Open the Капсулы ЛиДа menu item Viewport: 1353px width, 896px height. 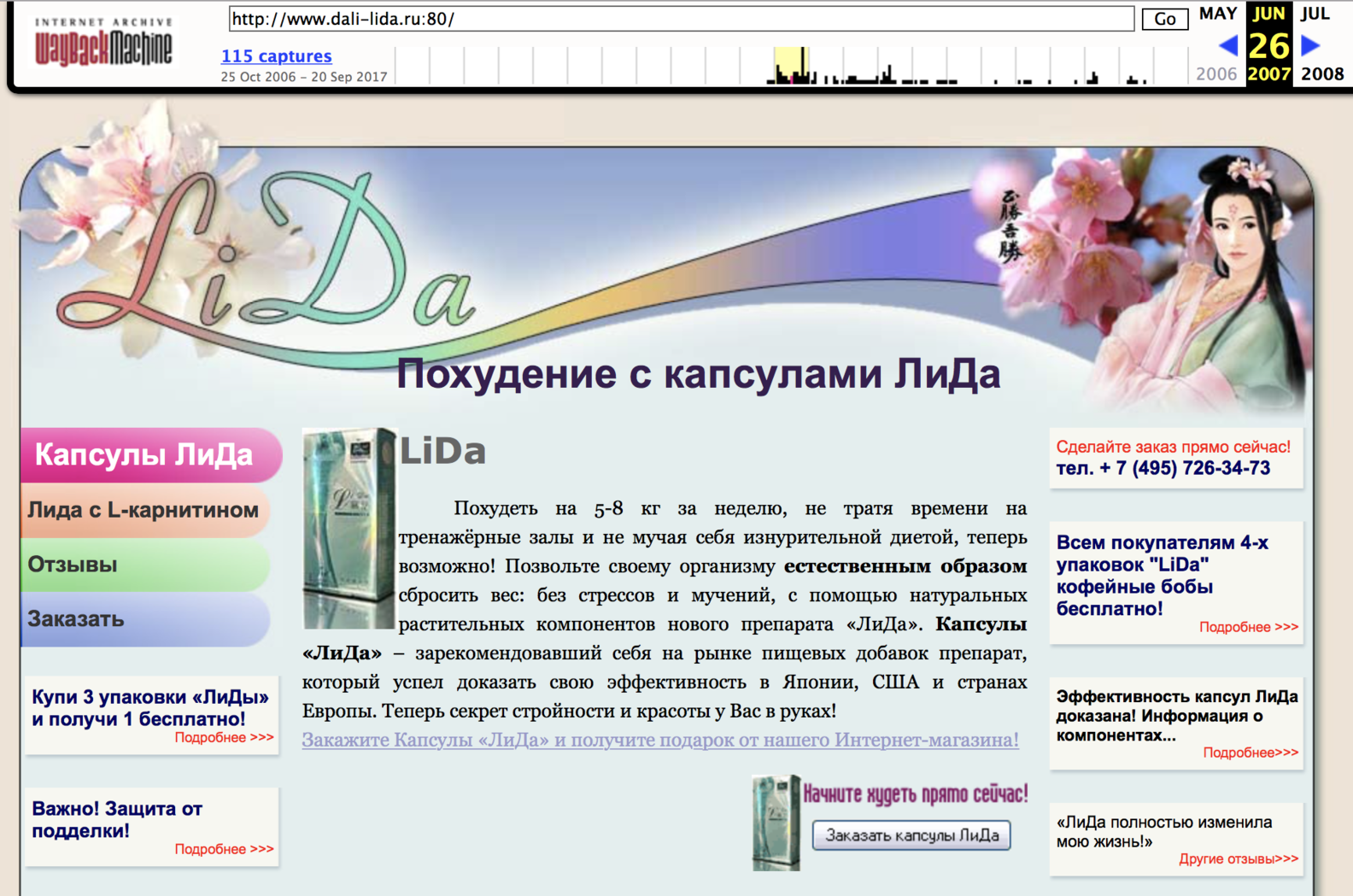click(151, 454)
